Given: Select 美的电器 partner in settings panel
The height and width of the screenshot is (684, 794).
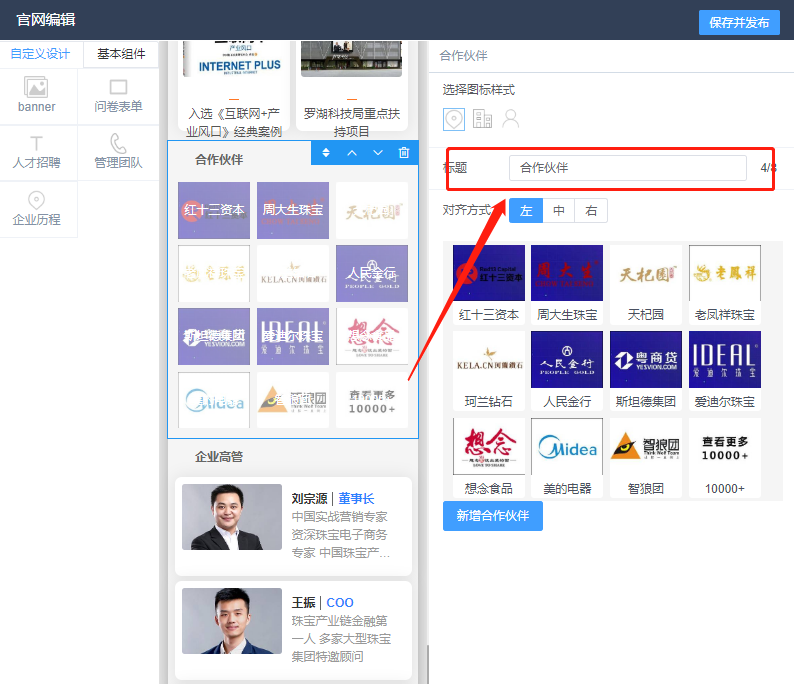Looking at the screenshot, I should click(x=567, y=457).
